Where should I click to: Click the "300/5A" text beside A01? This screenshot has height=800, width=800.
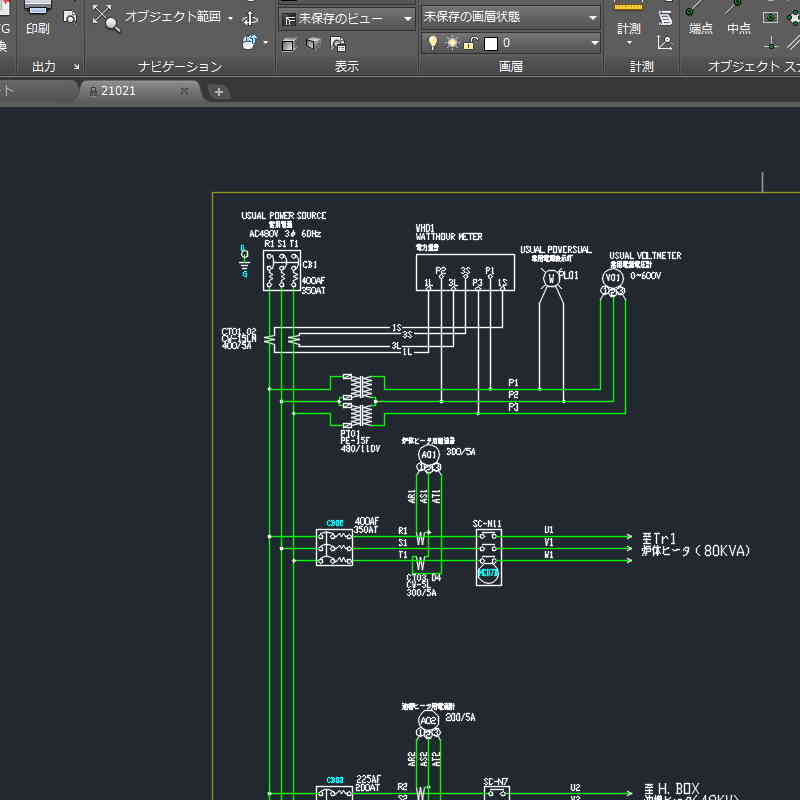coord(461,452)
